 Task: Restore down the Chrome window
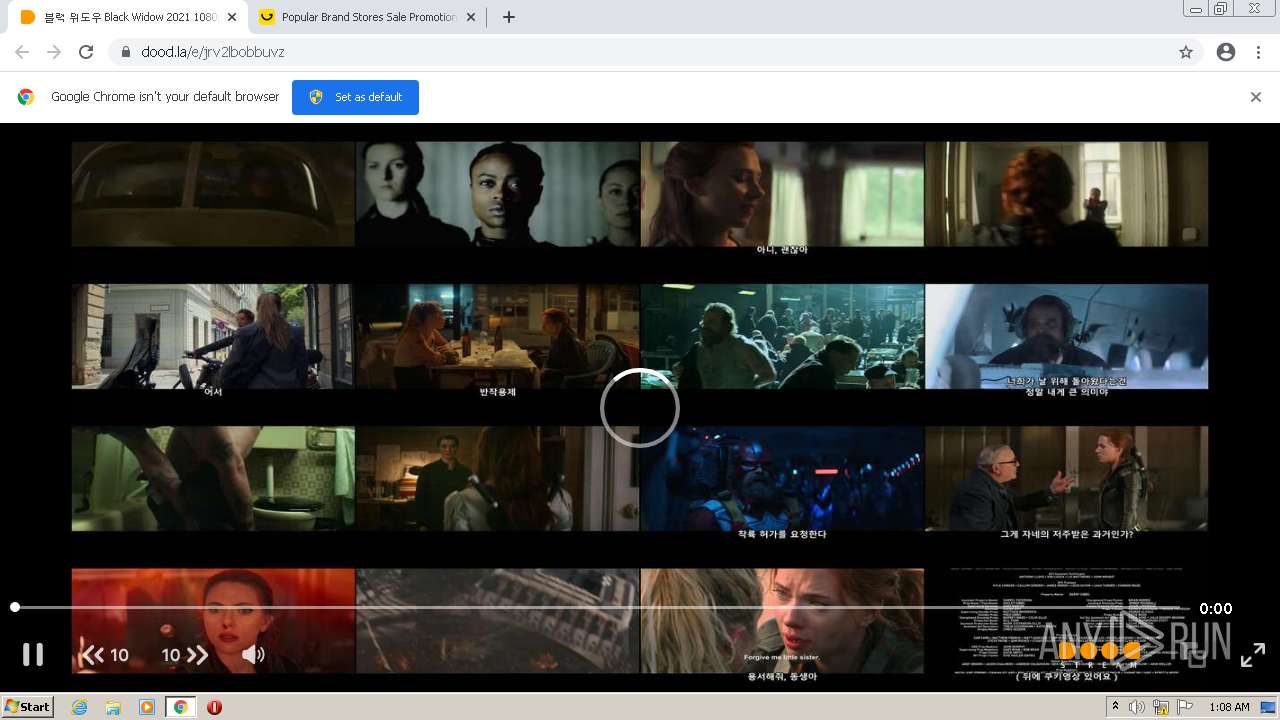tap(1220, 9)
